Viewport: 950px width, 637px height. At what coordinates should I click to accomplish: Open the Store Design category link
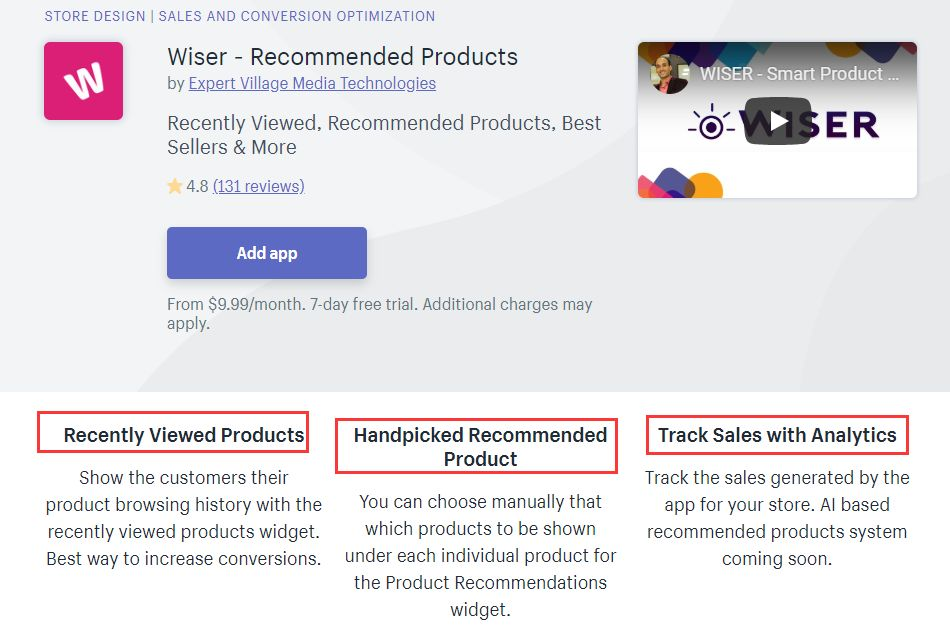pos(95,16)
